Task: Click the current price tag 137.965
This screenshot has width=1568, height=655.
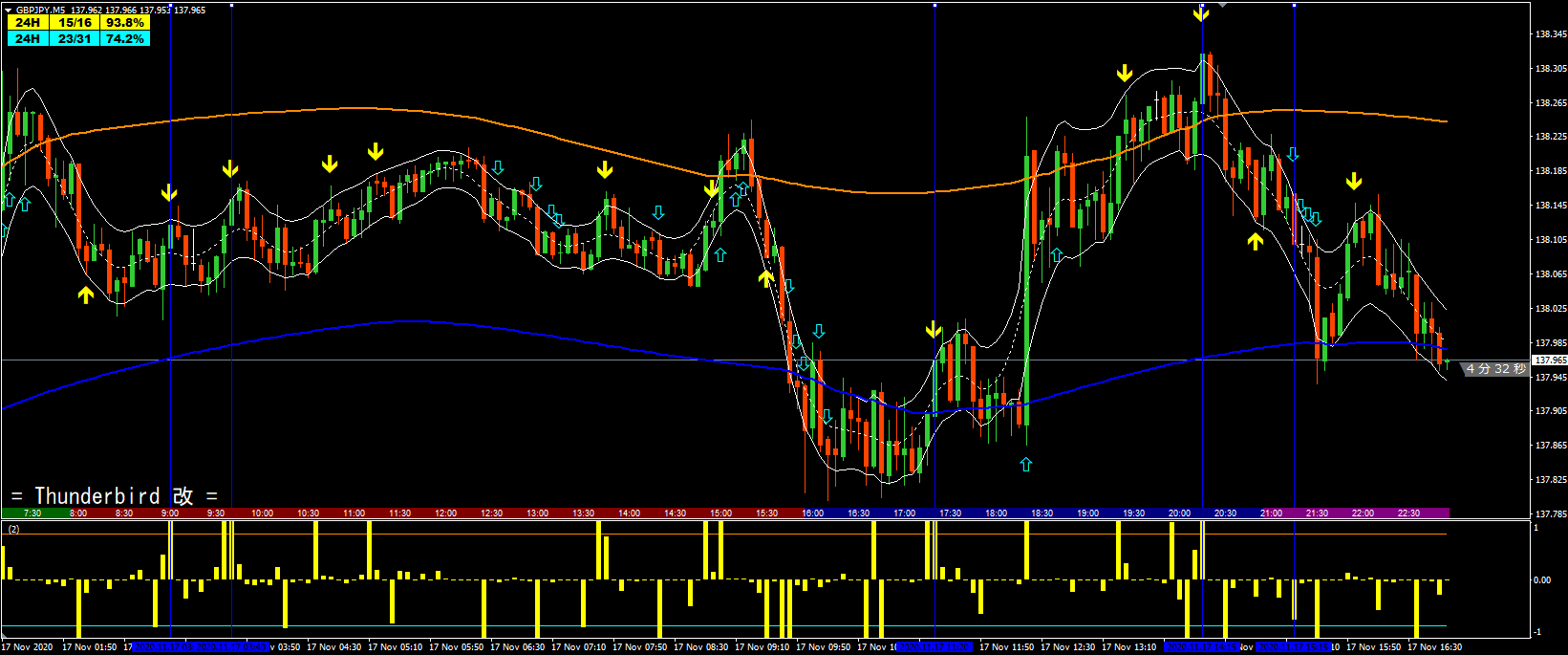Action: (x=1549, y=360)
